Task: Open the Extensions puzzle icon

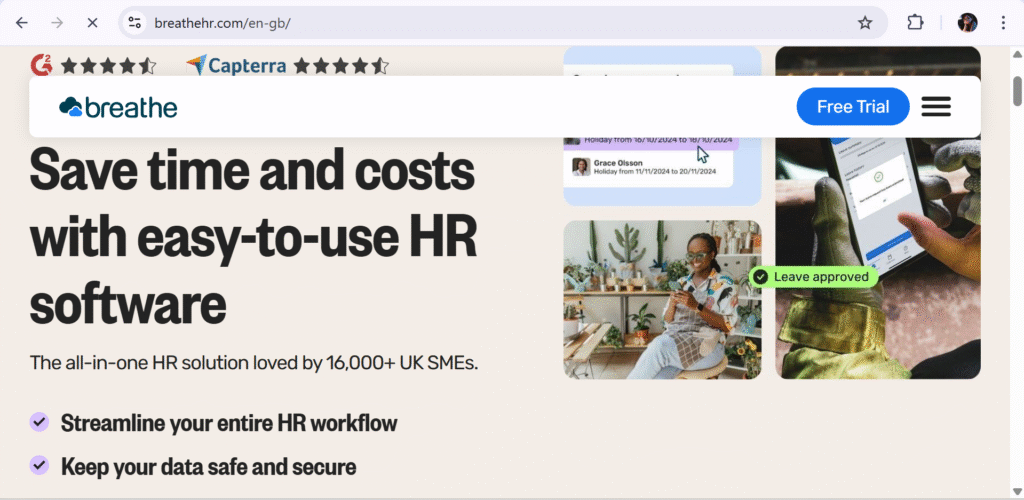Action: 916,23
